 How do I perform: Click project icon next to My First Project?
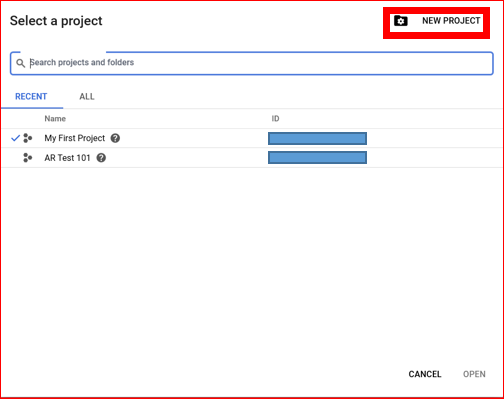(x=28, y=138)
